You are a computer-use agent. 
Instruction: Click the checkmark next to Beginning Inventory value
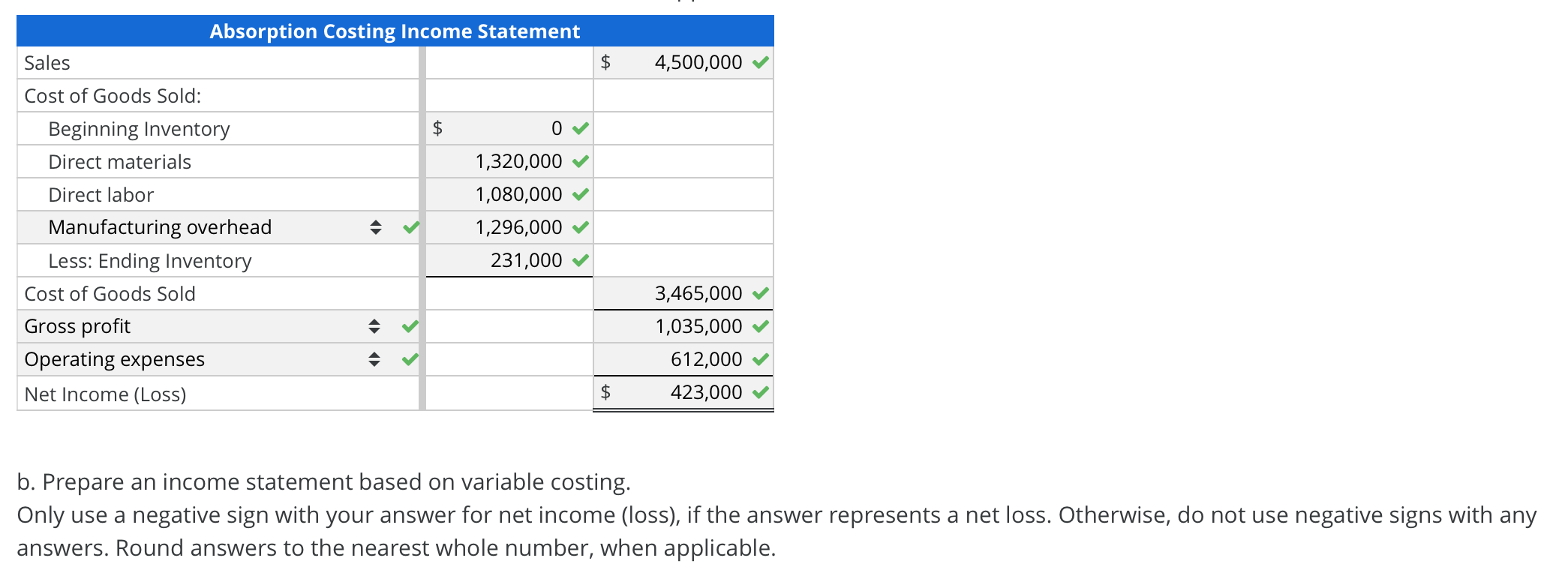point(579,128)
